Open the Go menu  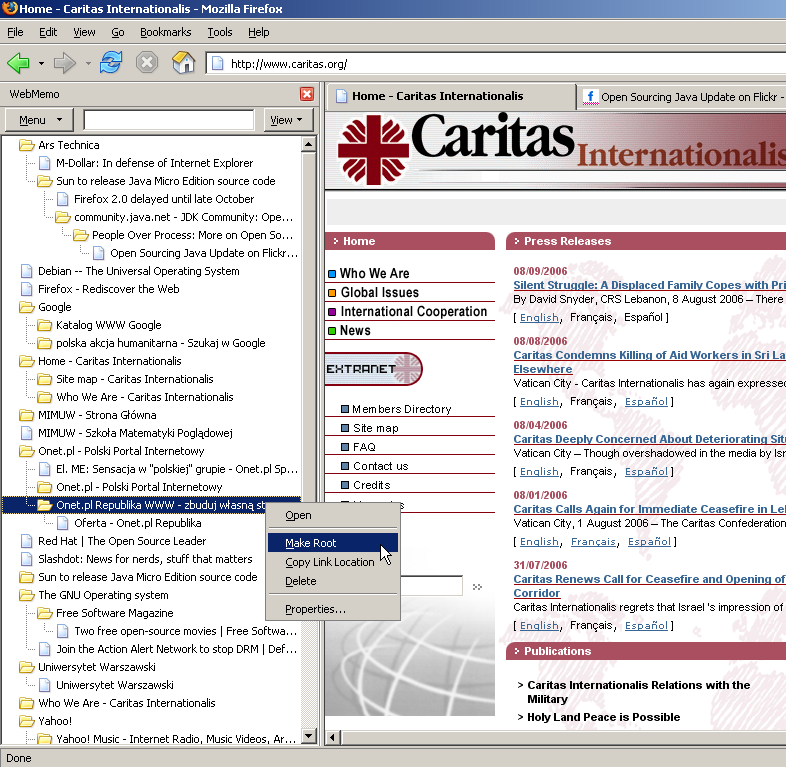[x=118, y=32]
